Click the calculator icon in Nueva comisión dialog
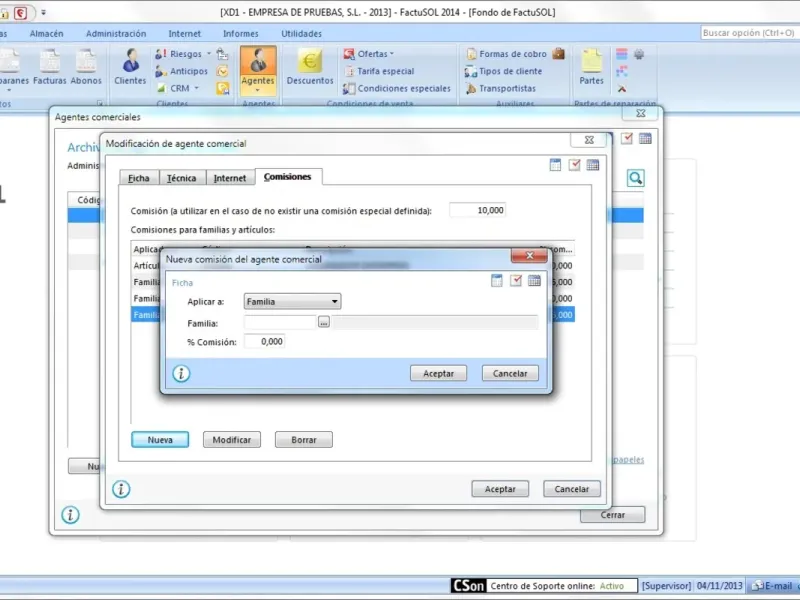800x600 pixels. (x=496, y=281)
